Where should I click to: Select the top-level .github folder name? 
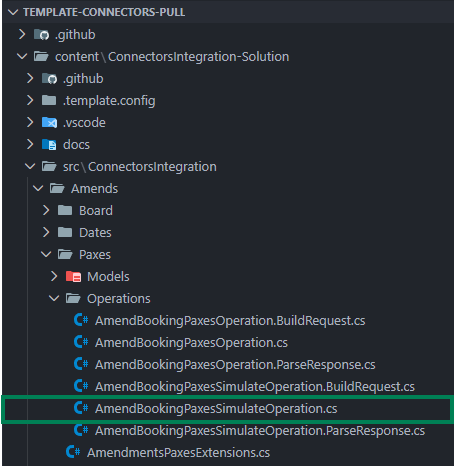(75, 35)
